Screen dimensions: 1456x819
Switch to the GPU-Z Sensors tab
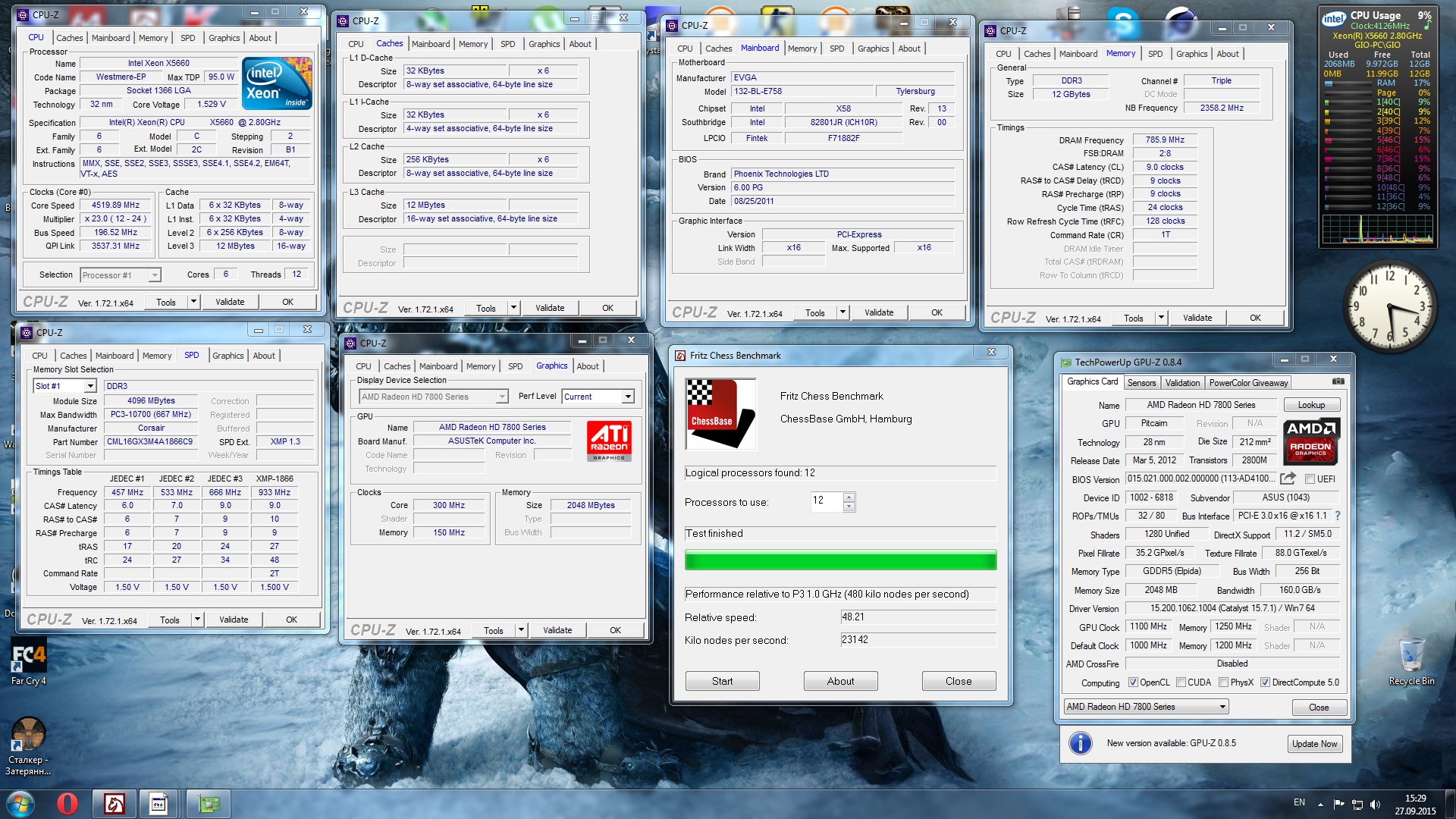(x=1141, y=383)
